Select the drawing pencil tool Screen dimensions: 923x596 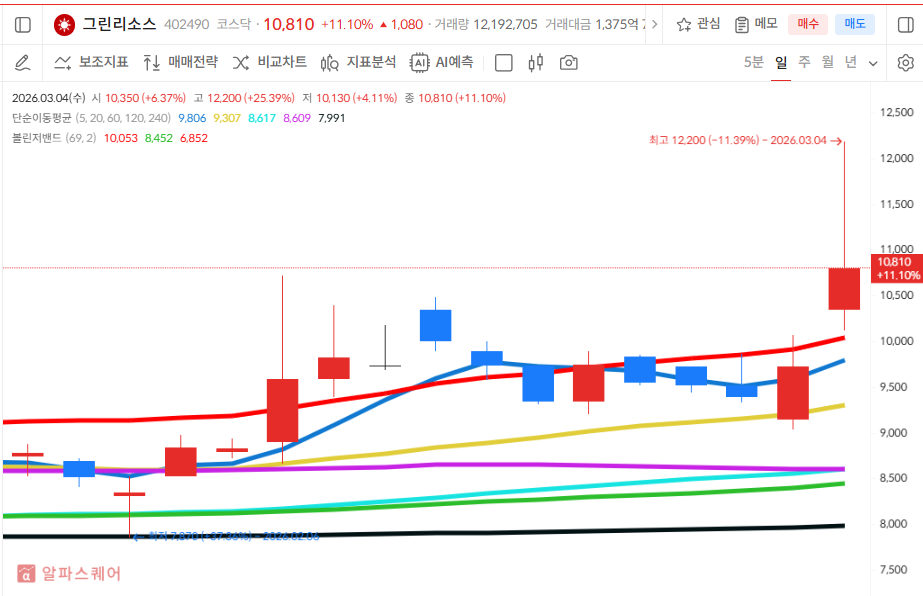tap(23, 62)
